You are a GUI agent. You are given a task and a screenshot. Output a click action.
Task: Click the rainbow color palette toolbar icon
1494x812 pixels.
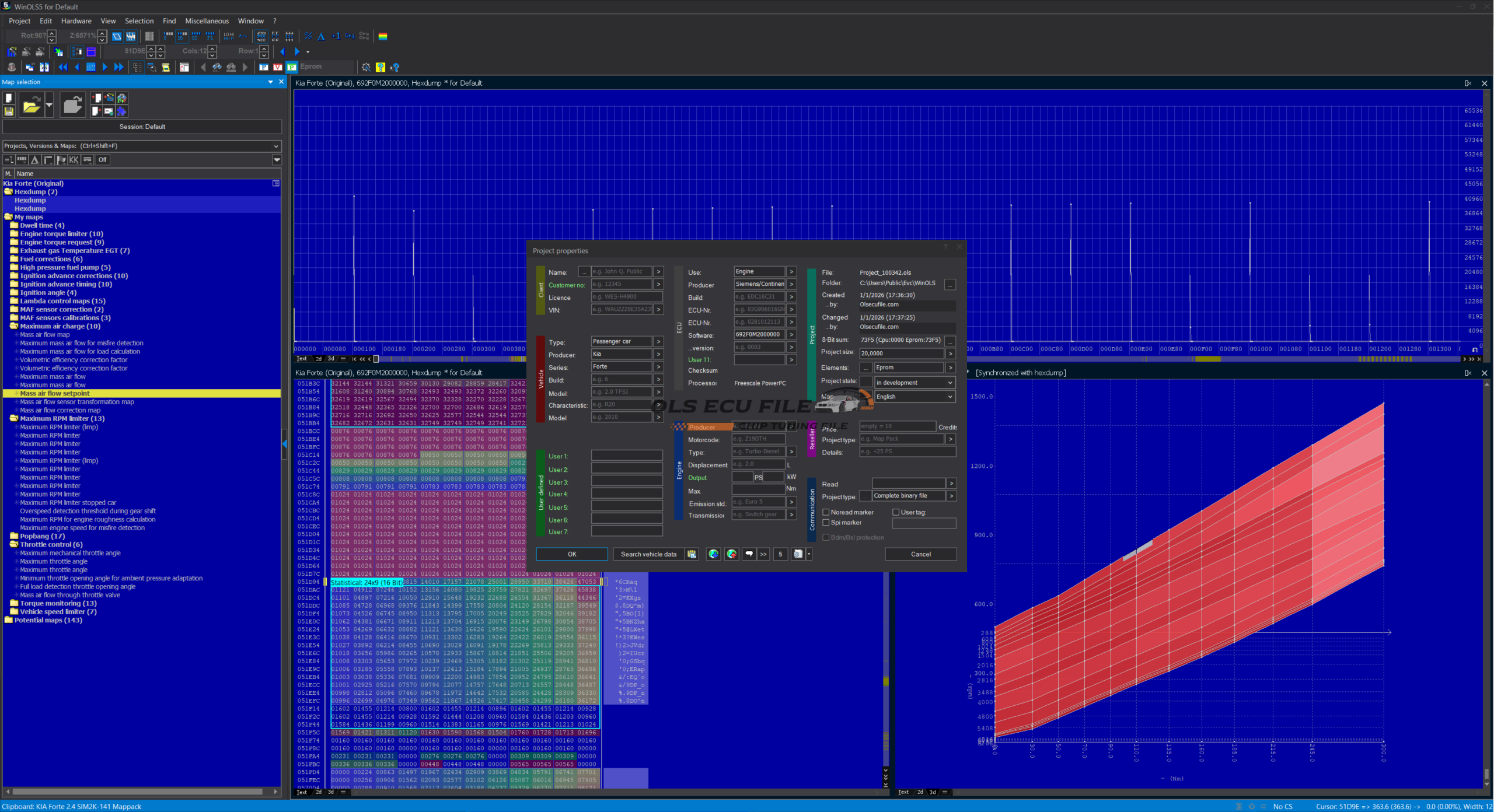click(383, 36)
